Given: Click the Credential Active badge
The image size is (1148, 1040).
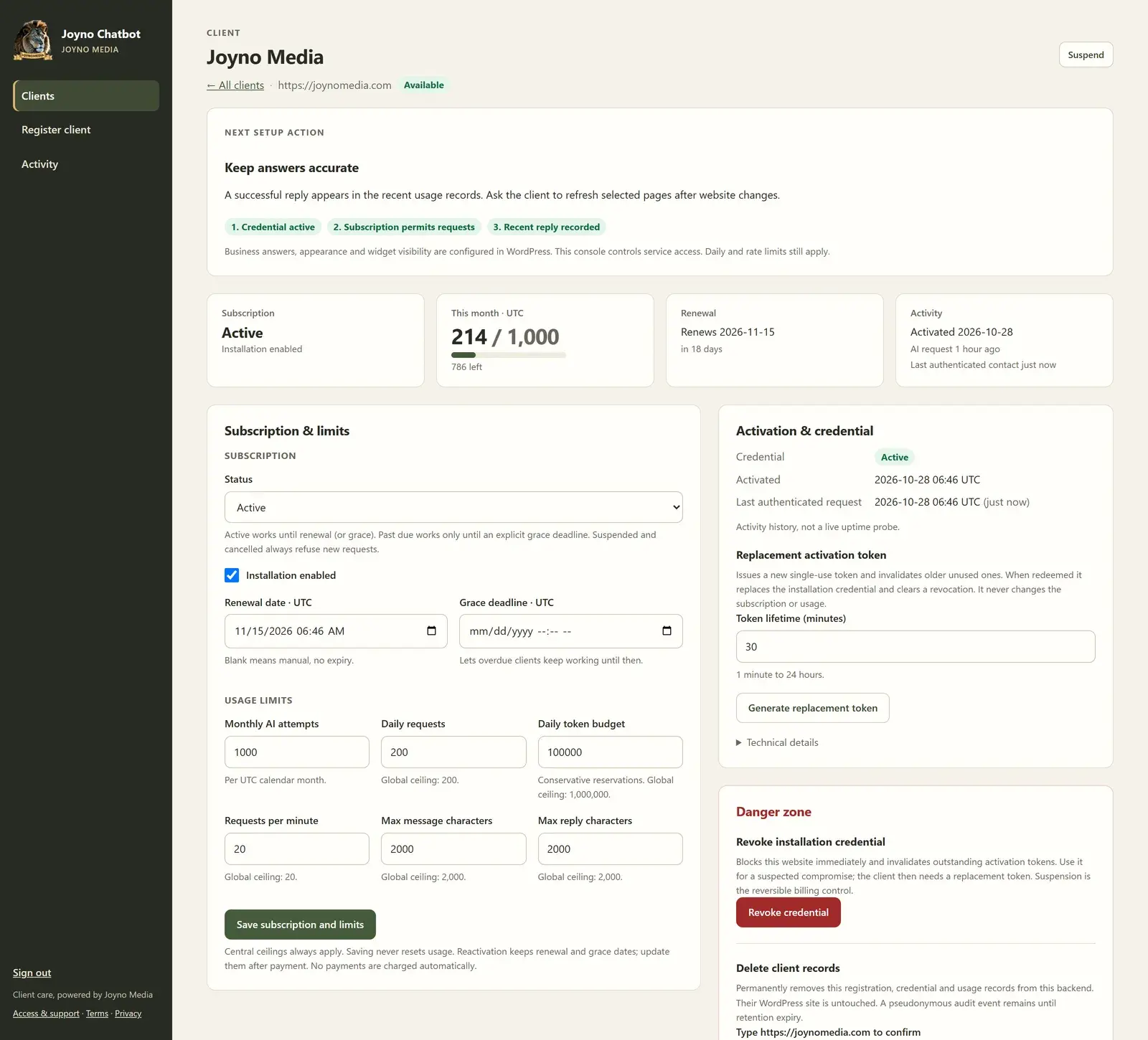Looking at the screenshot, I should coord(894,458).
